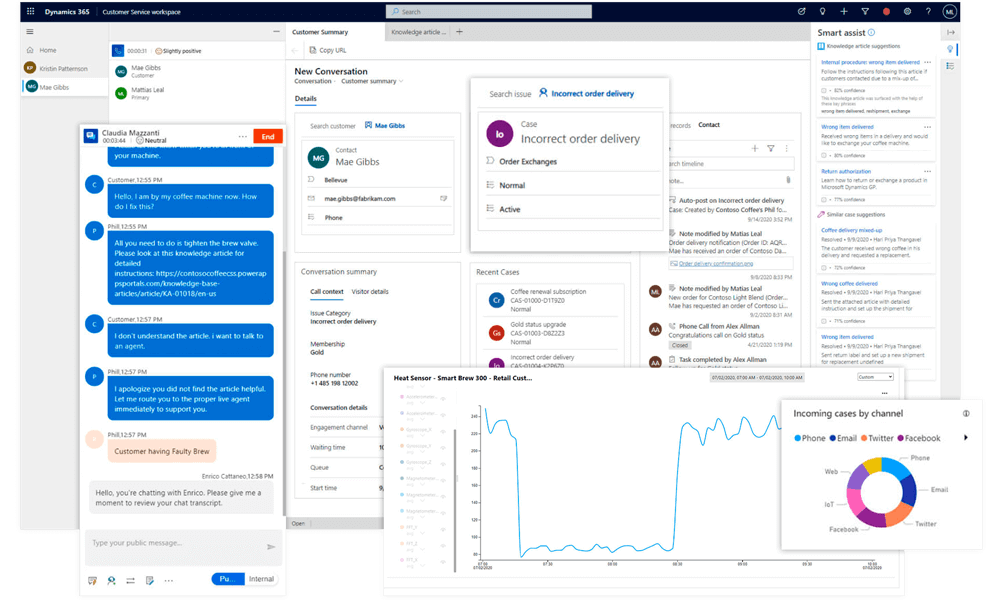
Task: Minimize the conversation panel with dash icon
Action: click(x=276, y=31)
